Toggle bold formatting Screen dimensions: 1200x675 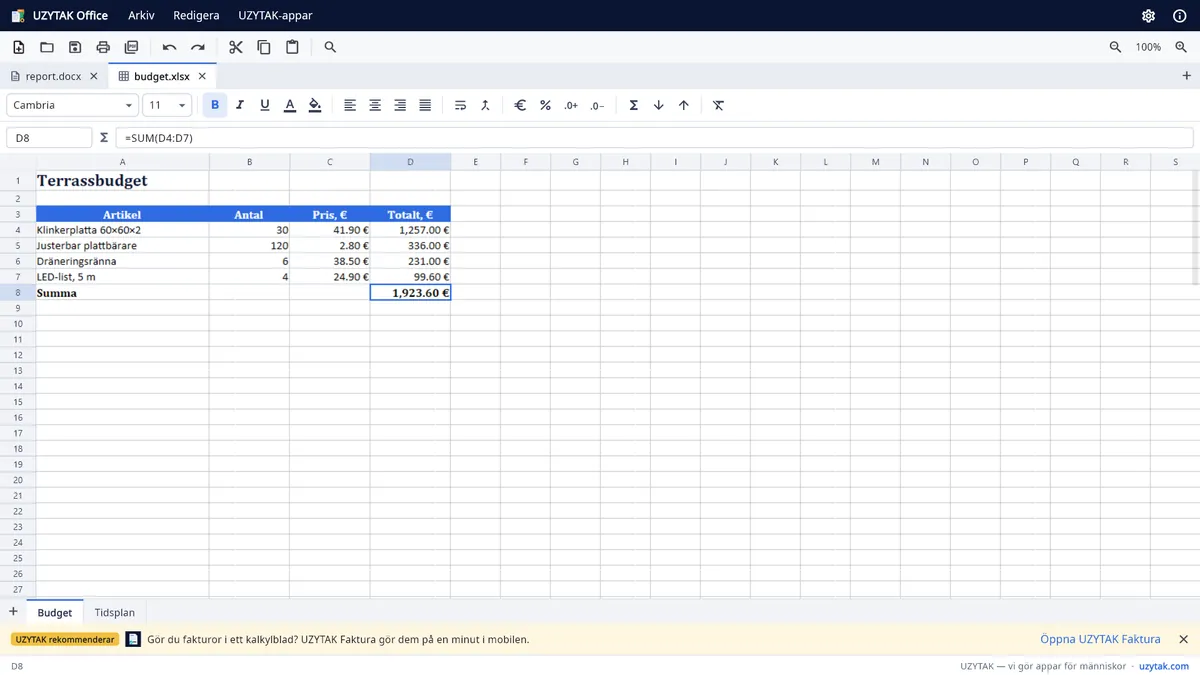[215, 105]
